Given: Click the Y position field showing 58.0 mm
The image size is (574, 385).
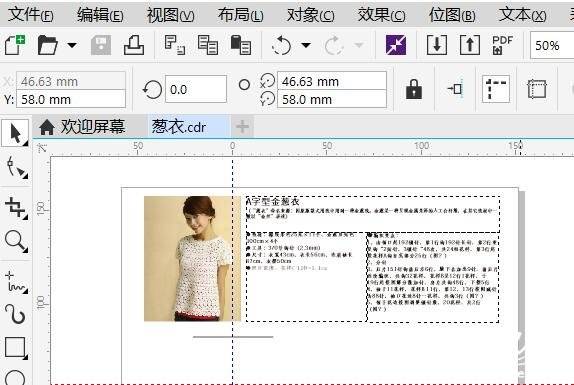Looking at the screenshot, I should [x=72, y=99].
